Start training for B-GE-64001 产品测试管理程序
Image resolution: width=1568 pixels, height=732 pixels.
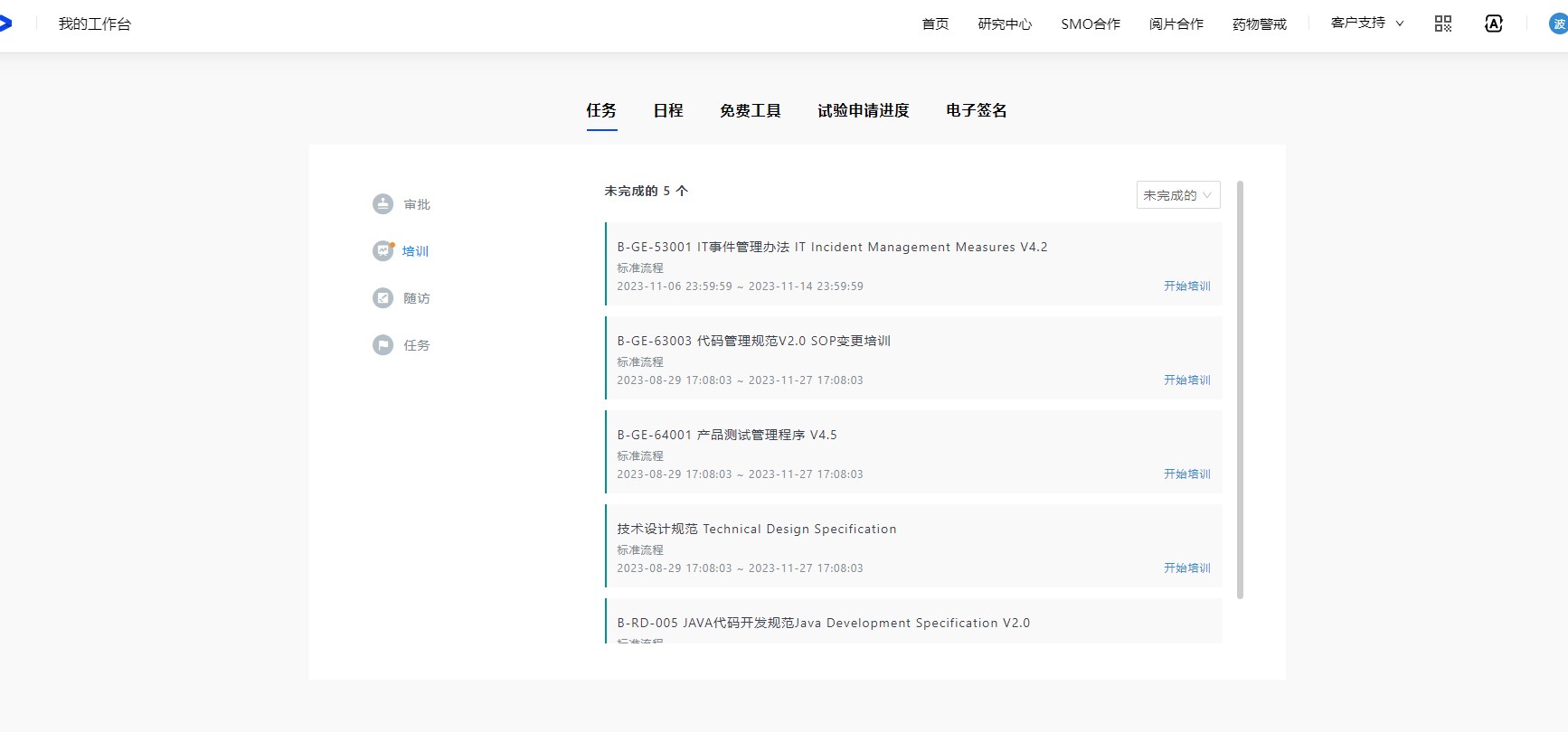tap(1187, 474)
